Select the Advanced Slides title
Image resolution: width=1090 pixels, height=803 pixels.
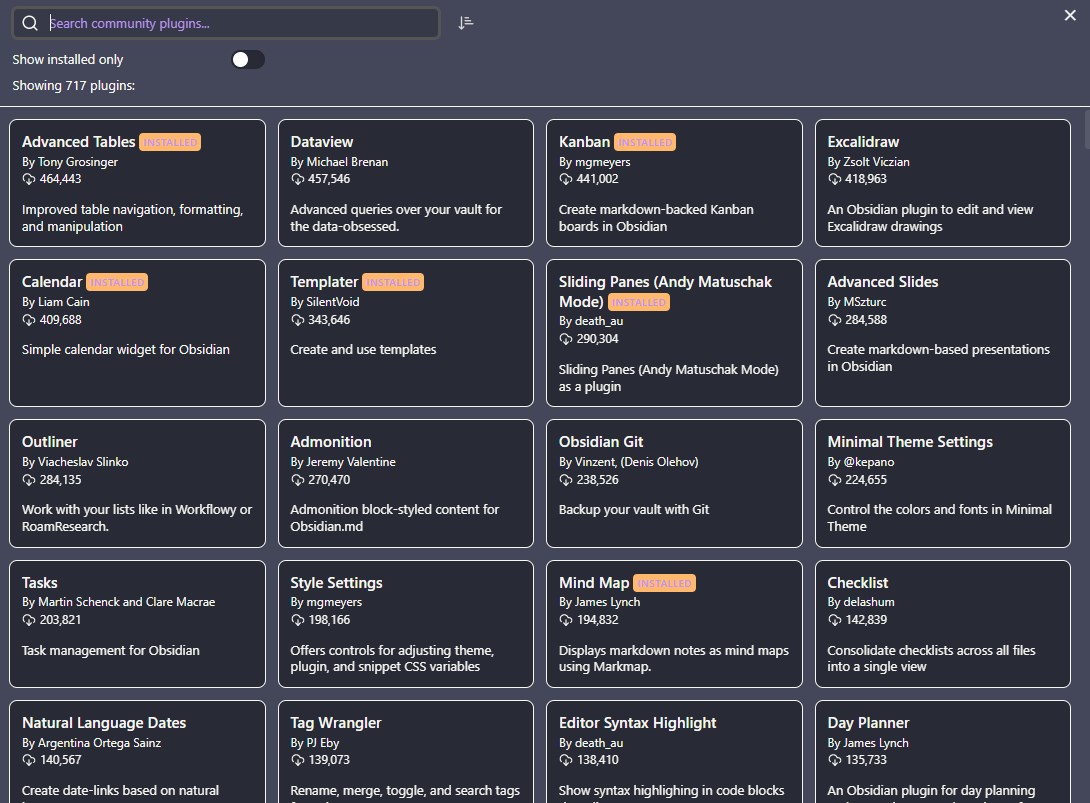point(883,282)
